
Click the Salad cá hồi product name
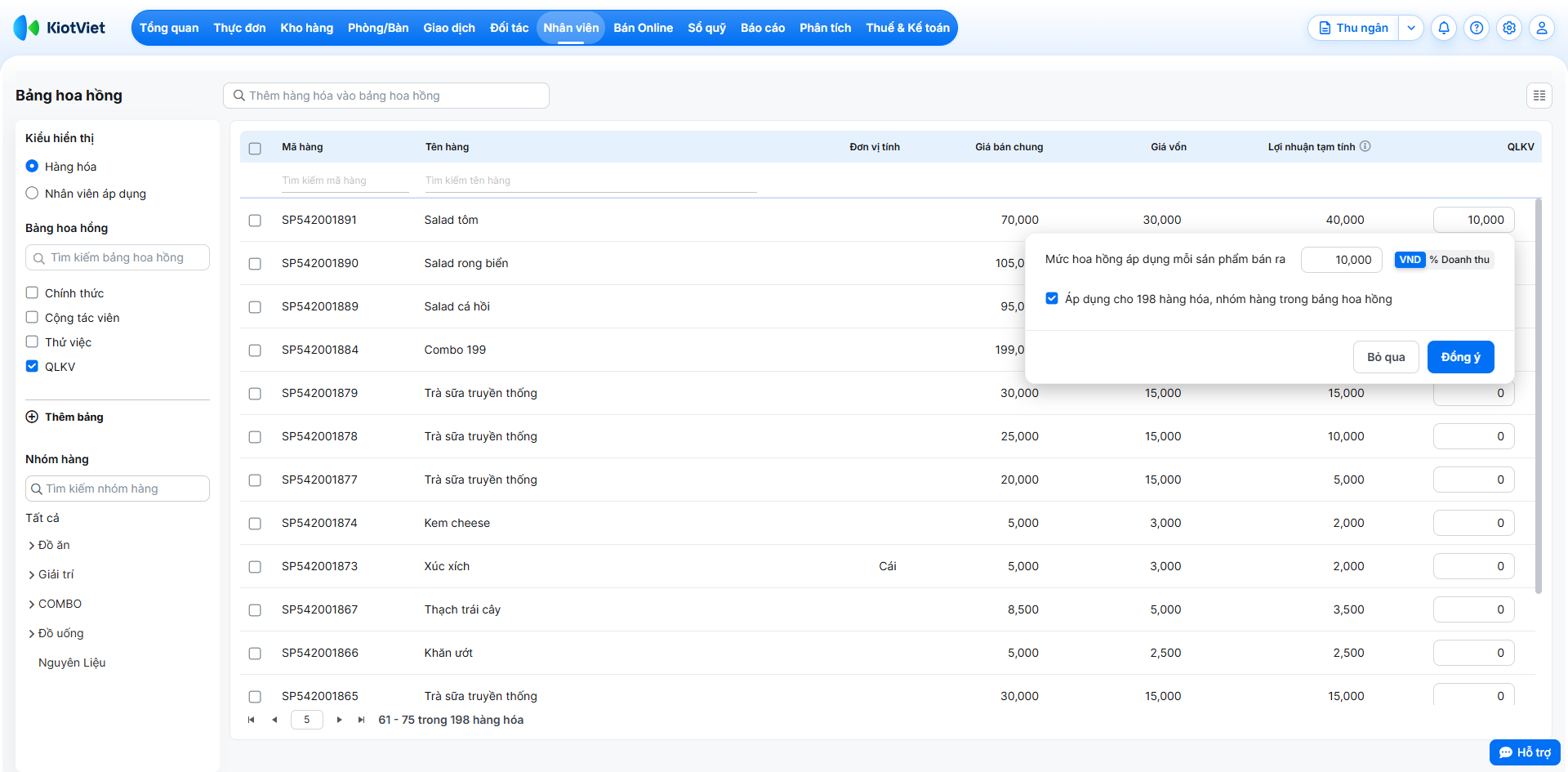click(x=457, y=306)
